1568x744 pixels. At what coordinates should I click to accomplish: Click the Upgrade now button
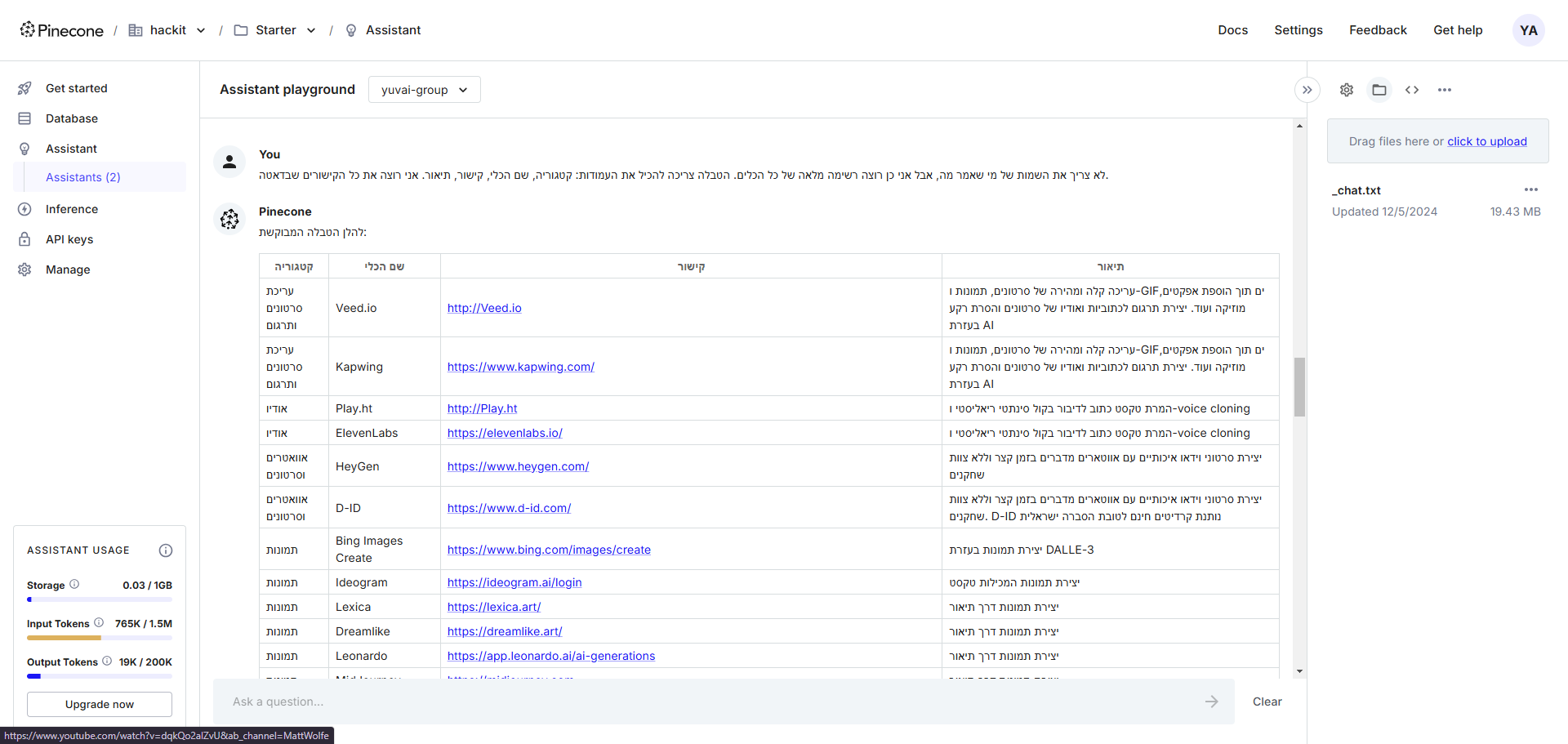click(x=100, y=704)
